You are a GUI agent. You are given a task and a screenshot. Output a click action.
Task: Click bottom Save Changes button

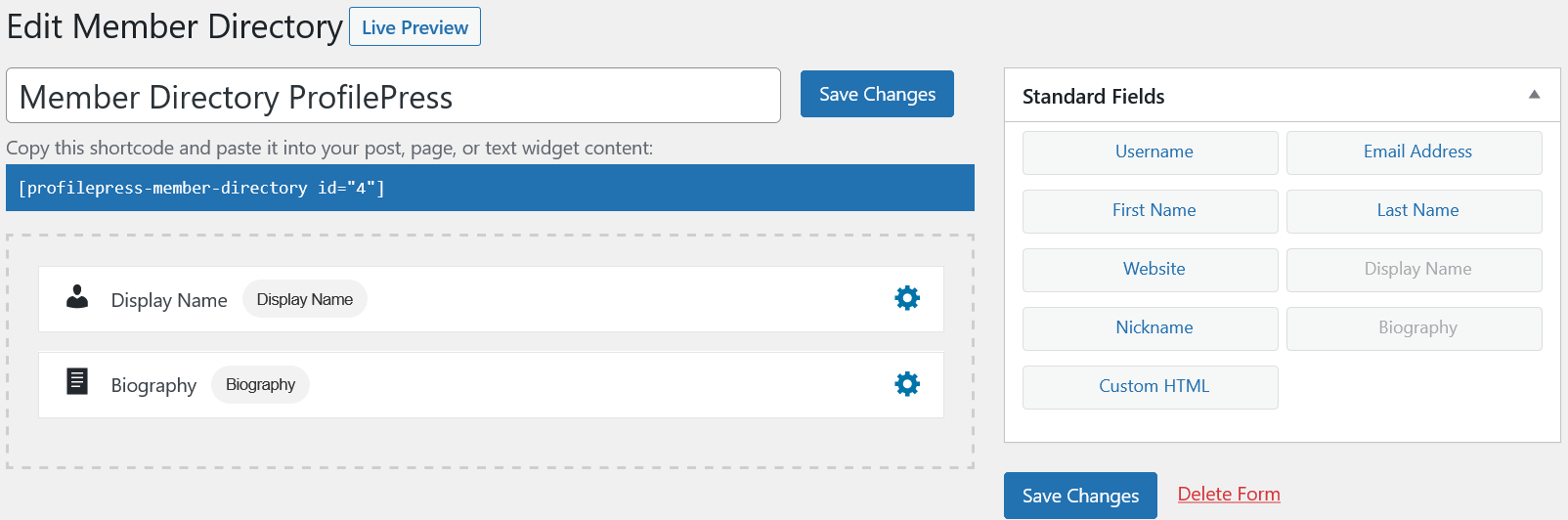click(1080, 496)
